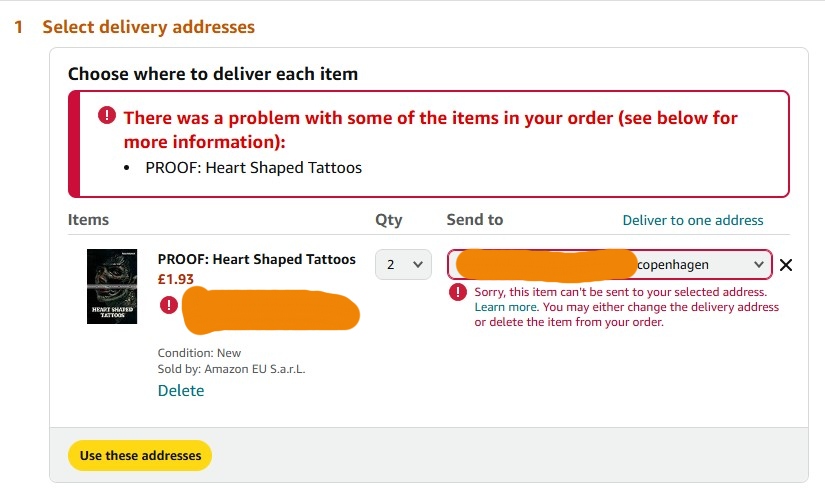Choose "Deliver to one address"

(x=693, y=220)
